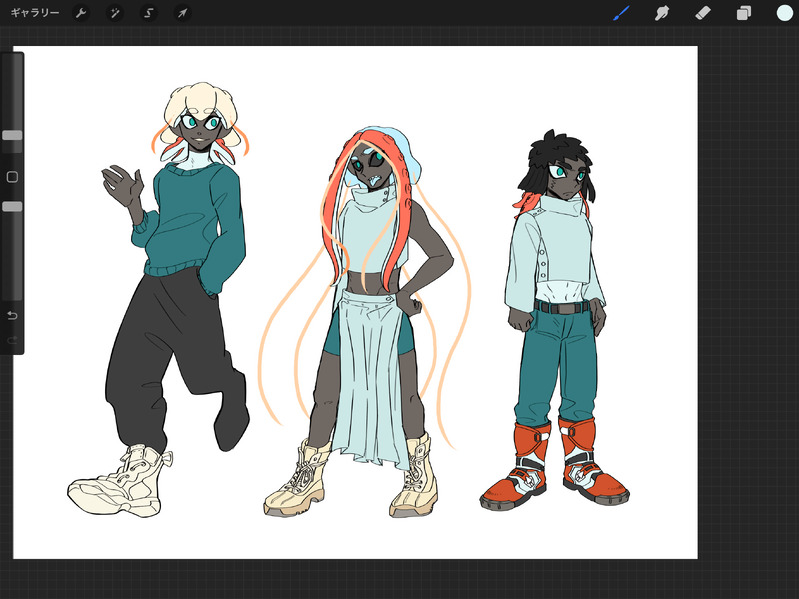The width and height of the screenshot is (799, 599).
Task: Select the Eraser tool
Action: pos(702,13)
